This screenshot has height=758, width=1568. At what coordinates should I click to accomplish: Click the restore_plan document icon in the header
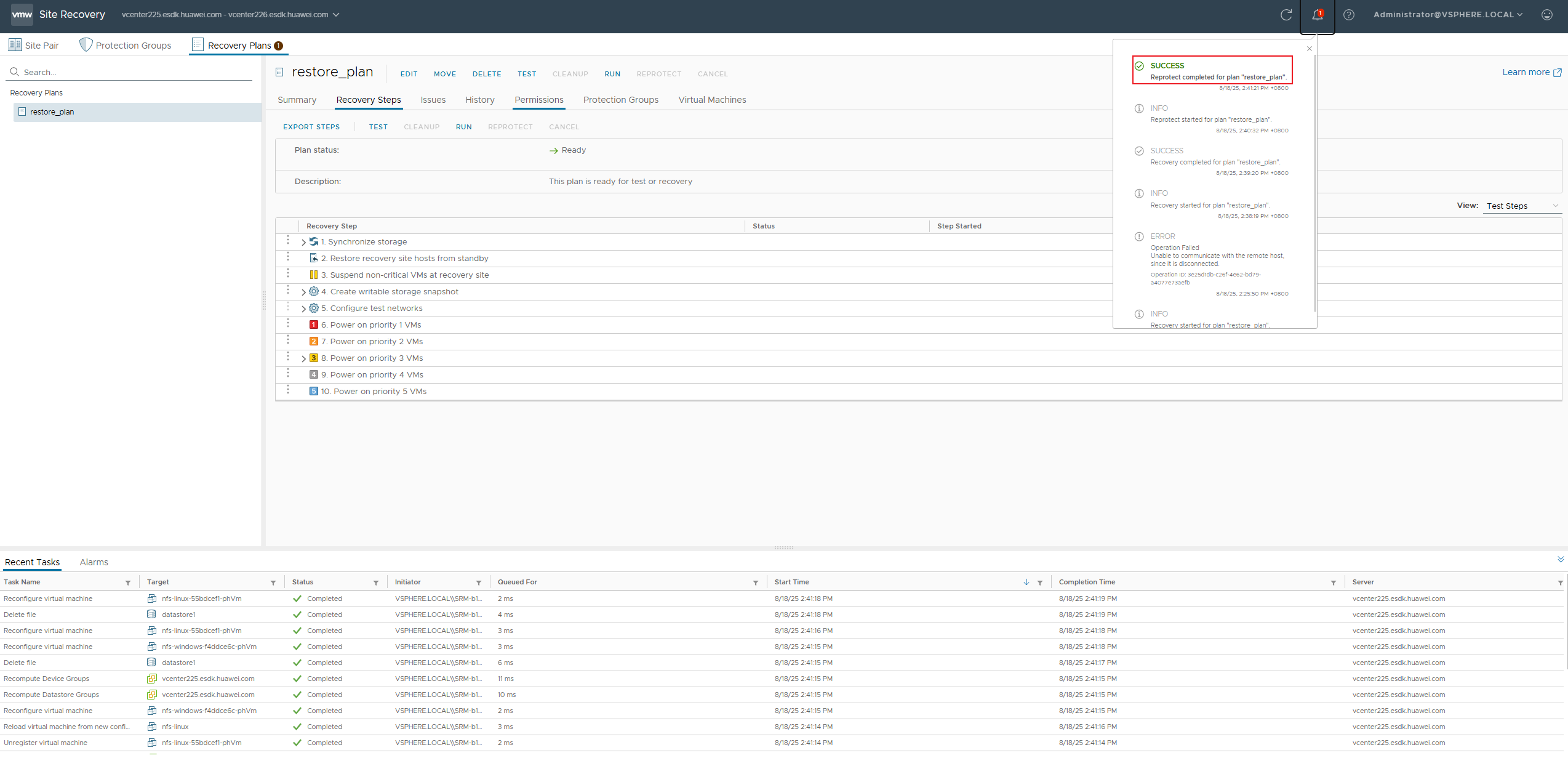click(x=279, y=72)
